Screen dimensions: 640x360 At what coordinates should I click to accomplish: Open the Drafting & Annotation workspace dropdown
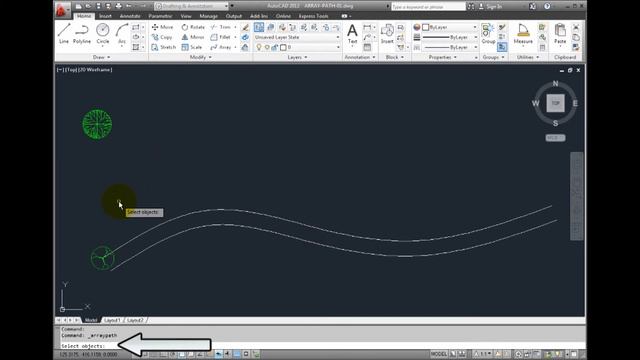[191, 6]
